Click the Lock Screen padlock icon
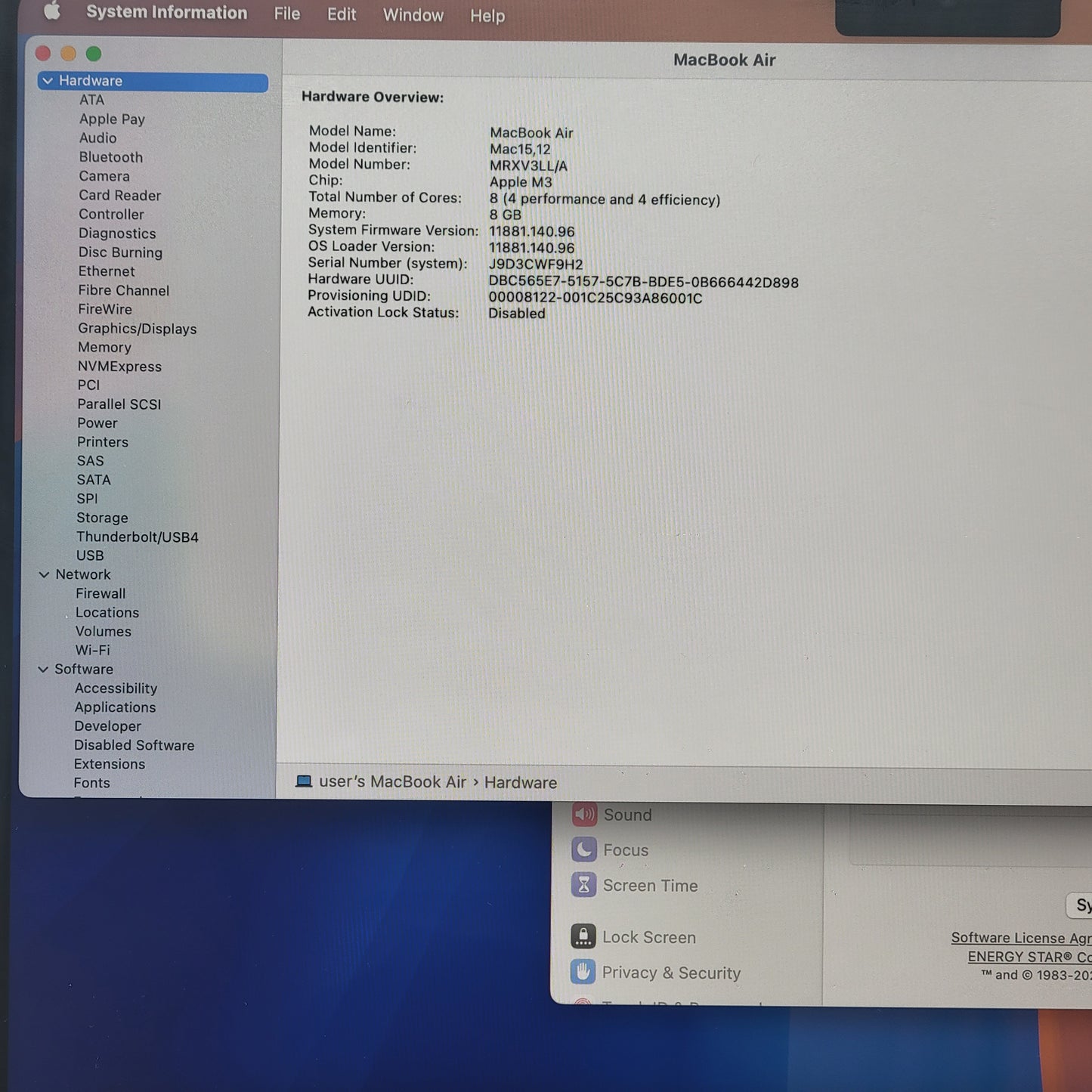Screen dimensions: 1092x1092 (583, 936)
